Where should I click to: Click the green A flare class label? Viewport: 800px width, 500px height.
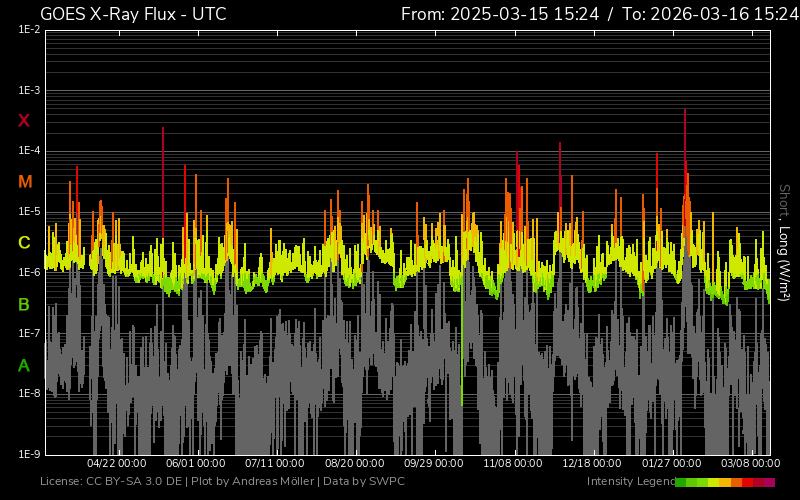coord(24,366)
